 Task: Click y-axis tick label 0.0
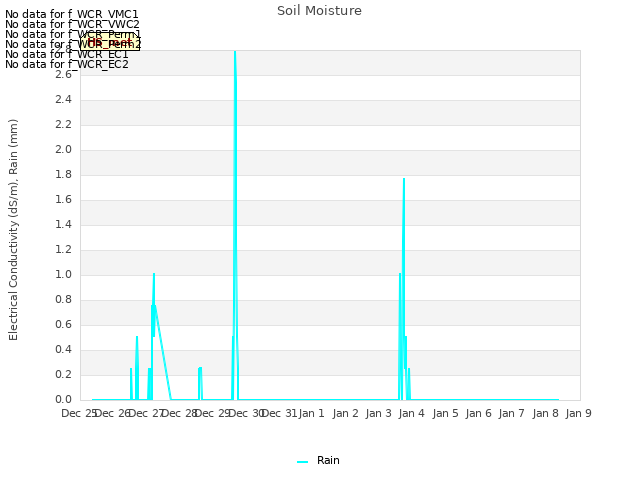[x=63, y=399]
